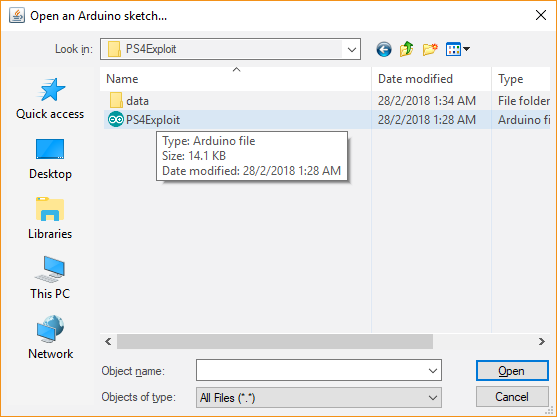Image resolution: width=557 pixels, height=417 pixels.
Task: Open the View Menu icon
Action: pos(458,49)
